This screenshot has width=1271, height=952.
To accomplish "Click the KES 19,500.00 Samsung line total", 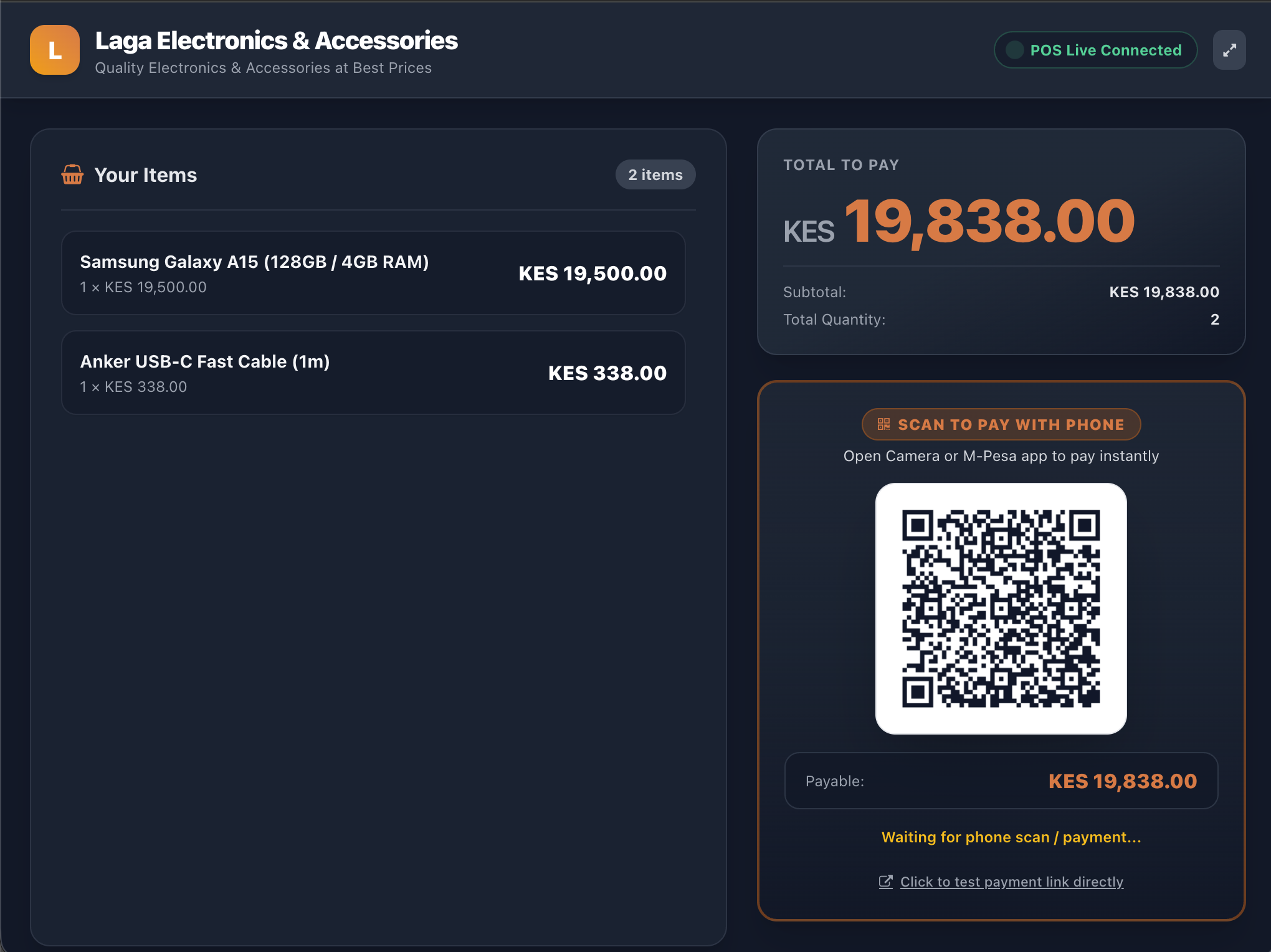I will [x=593, y=273].
